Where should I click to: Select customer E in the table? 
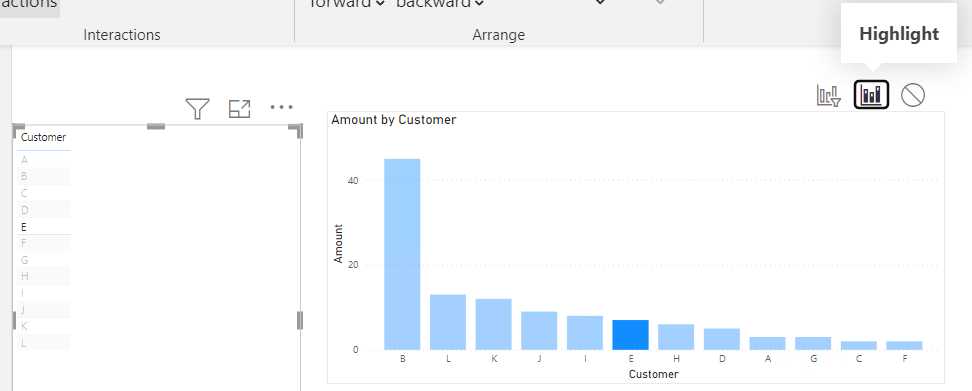[x=43, y=227]
